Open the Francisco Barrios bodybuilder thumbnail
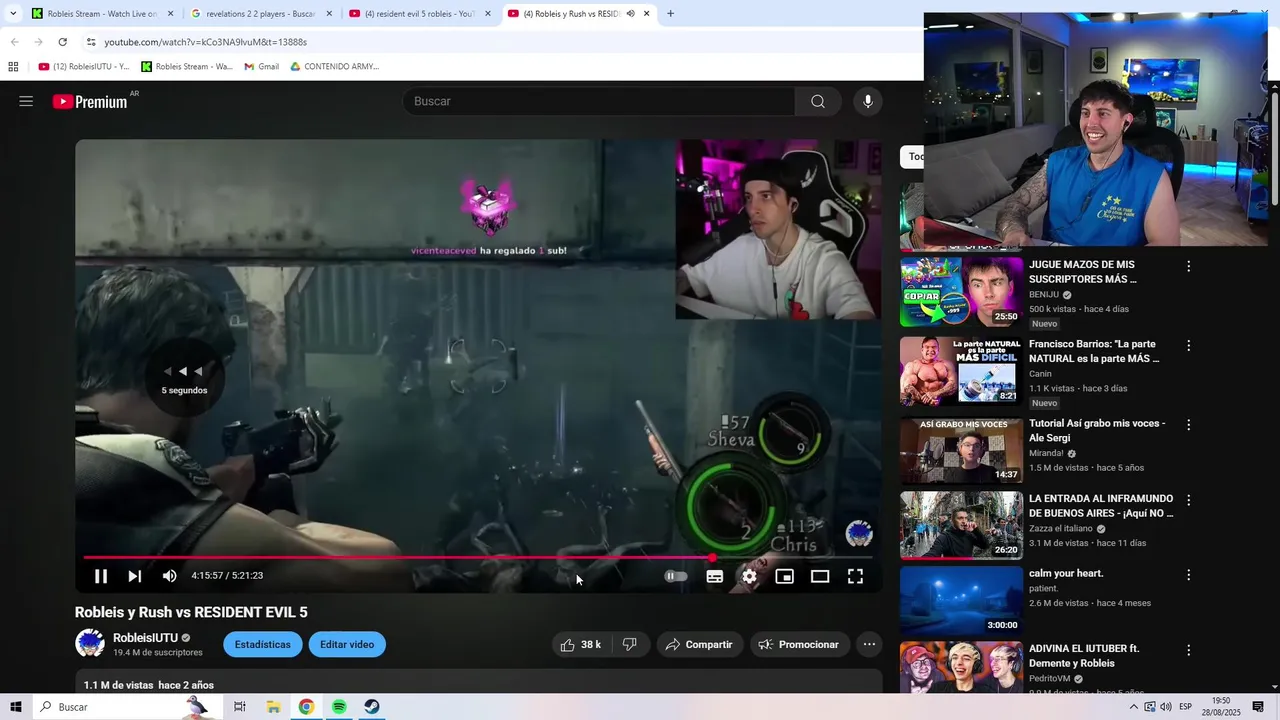The width and height of the screenshot is (1280, 720). (961, 371)
